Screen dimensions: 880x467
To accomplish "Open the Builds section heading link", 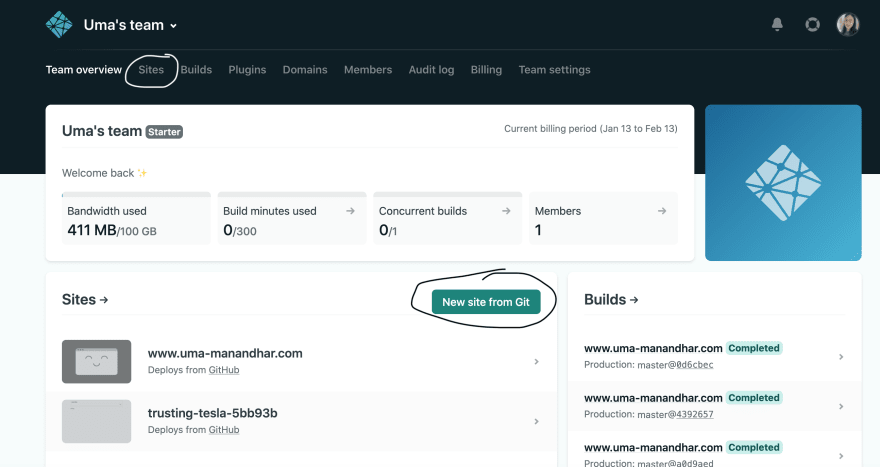I will [x=611, y=300].
